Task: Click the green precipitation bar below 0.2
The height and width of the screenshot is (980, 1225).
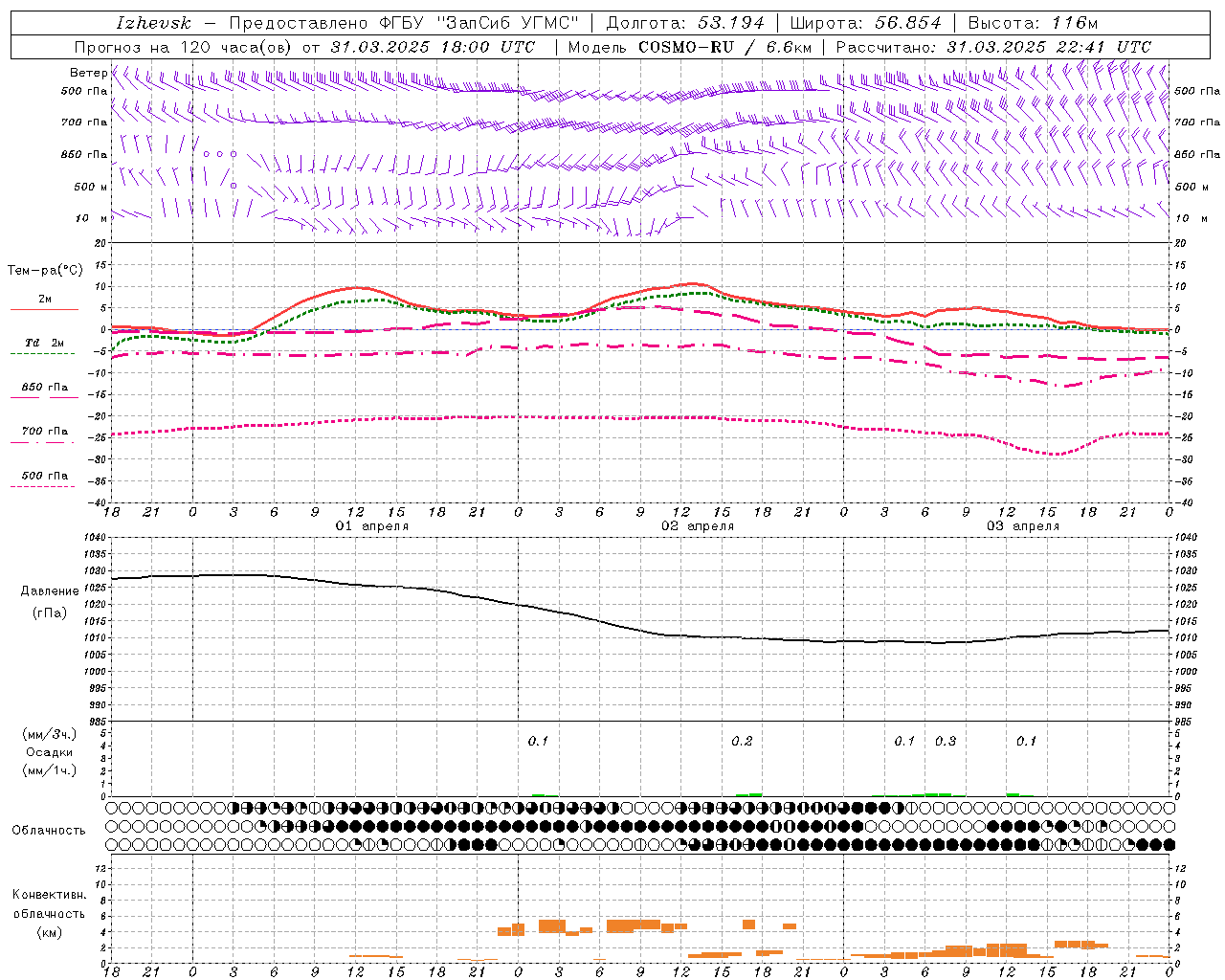Action: click(748, 794)
